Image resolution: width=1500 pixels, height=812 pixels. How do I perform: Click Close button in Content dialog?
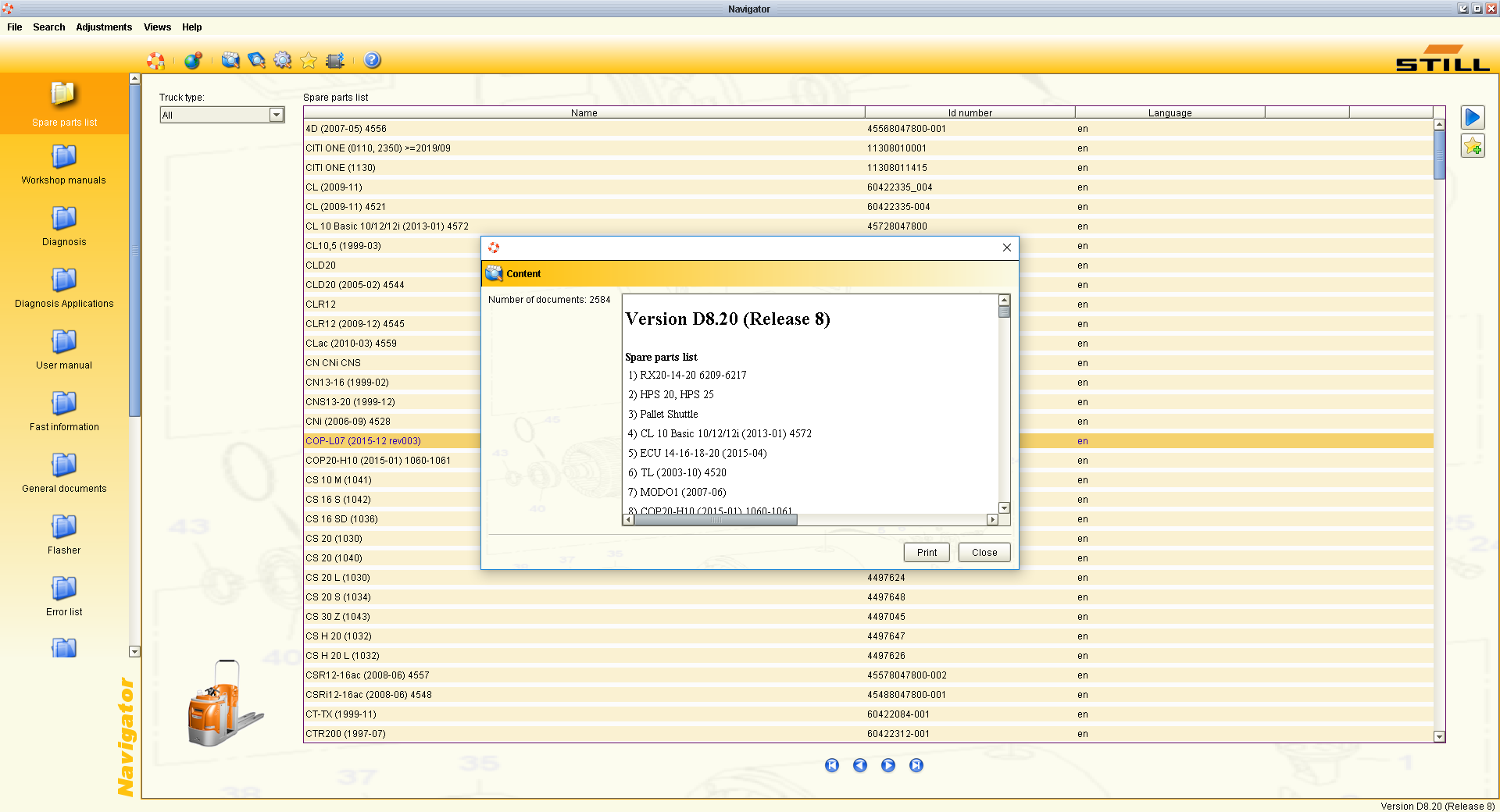click(x=984, y=552)
